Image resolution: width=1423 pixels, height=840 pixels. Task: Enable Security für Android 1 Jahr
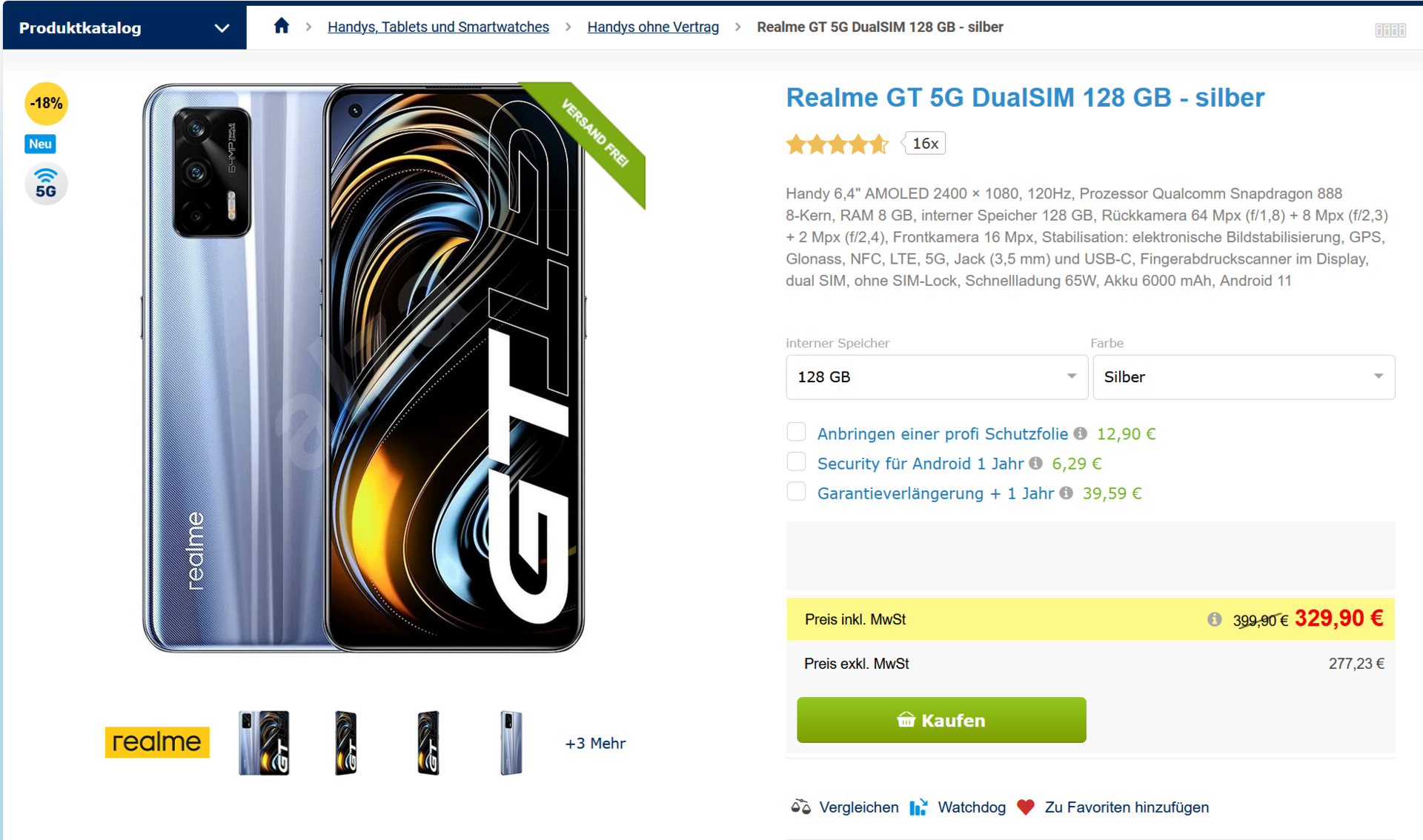[x=796, y=461]
